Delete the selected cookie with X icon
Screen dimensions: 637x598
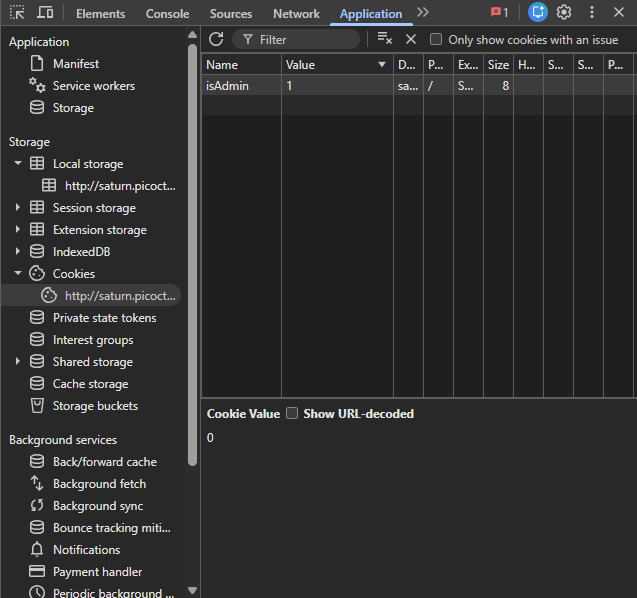(x=411, y=39)
